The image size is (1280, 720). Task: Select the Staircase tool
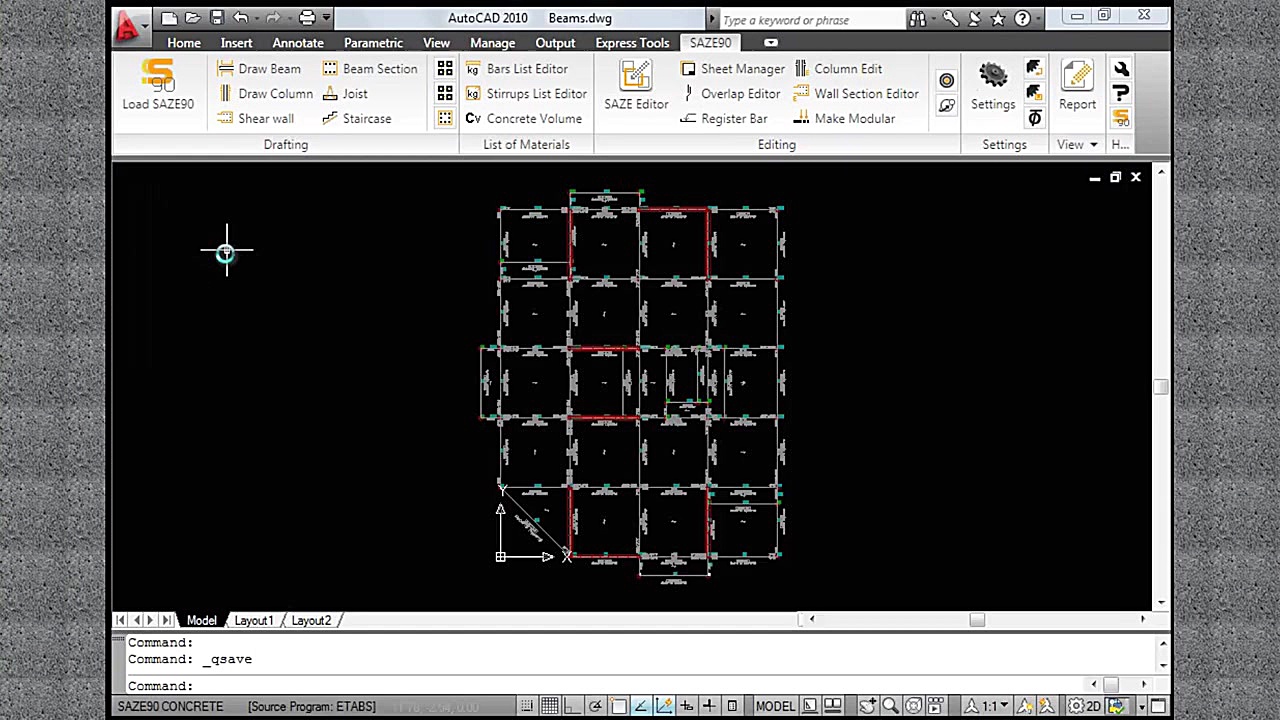(356, 119)
